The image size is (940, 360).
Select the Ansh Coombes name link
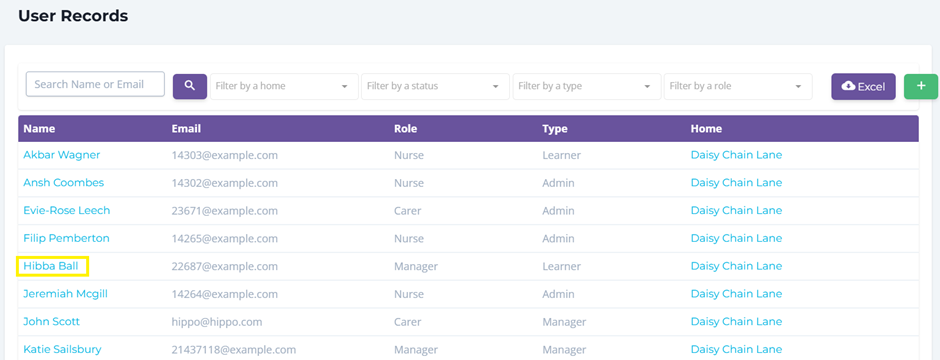coord(64,183)
